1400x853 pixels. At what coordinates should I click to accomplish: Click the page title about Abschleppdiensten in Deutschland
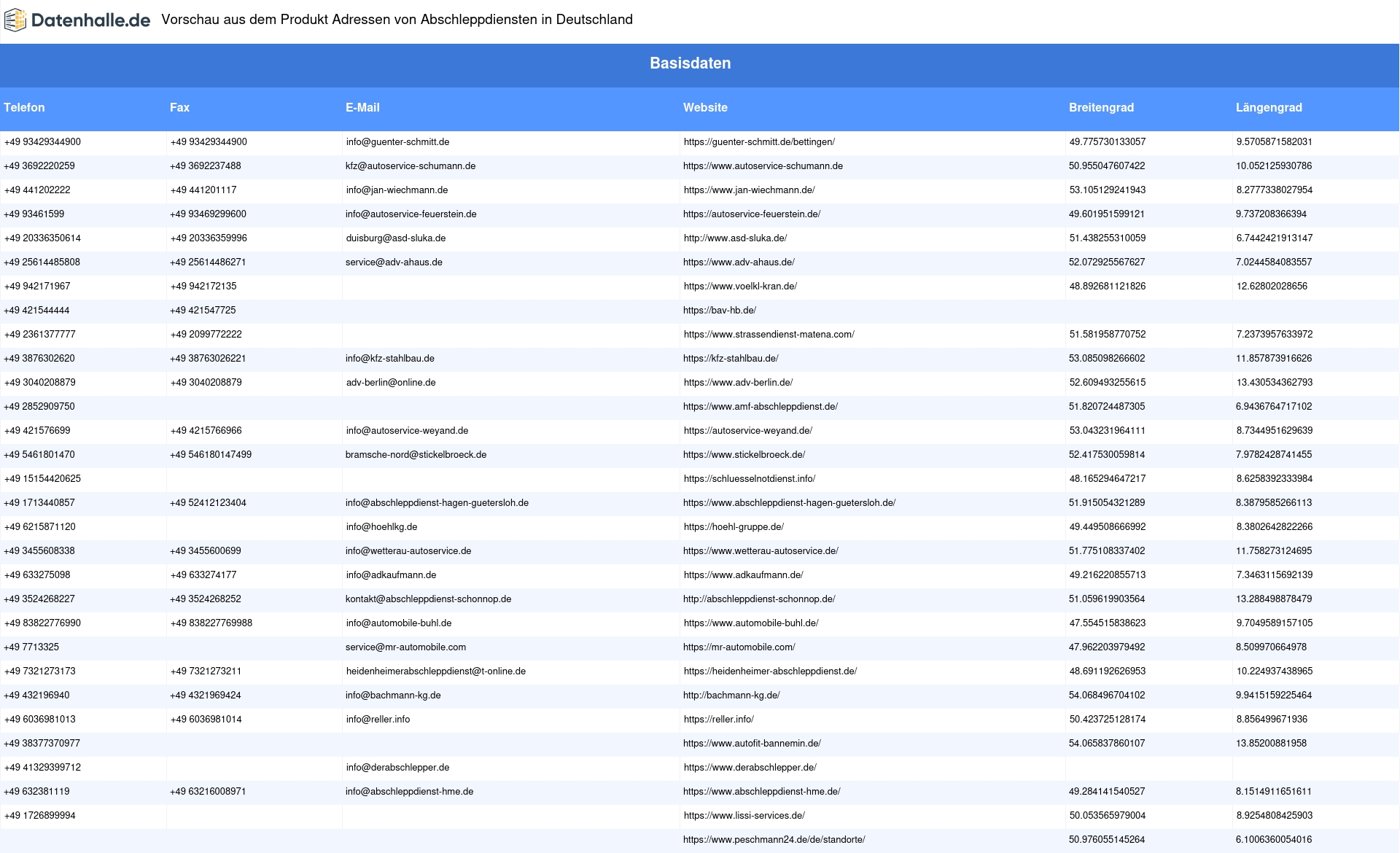397,20
